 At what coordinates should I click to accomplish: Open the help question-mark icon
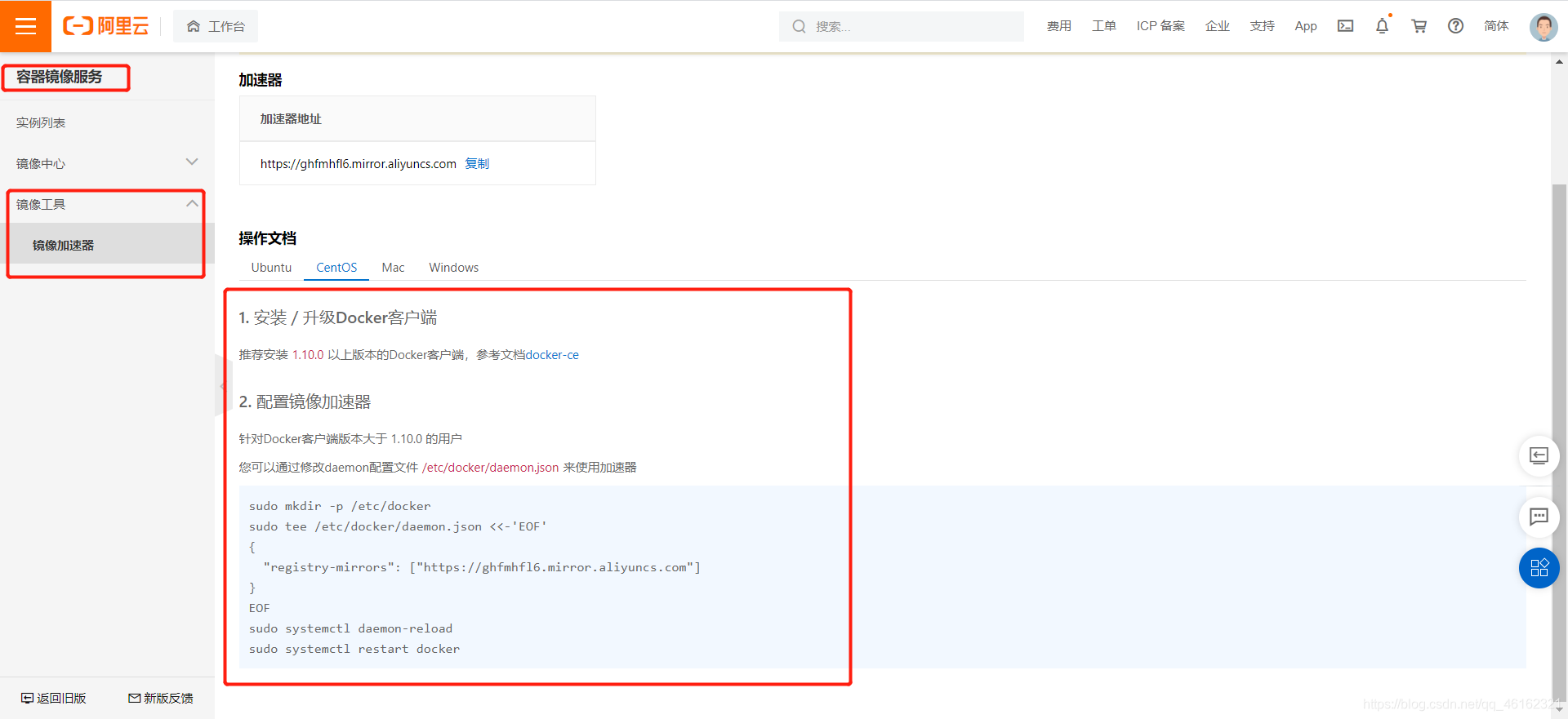point(1455,26)
